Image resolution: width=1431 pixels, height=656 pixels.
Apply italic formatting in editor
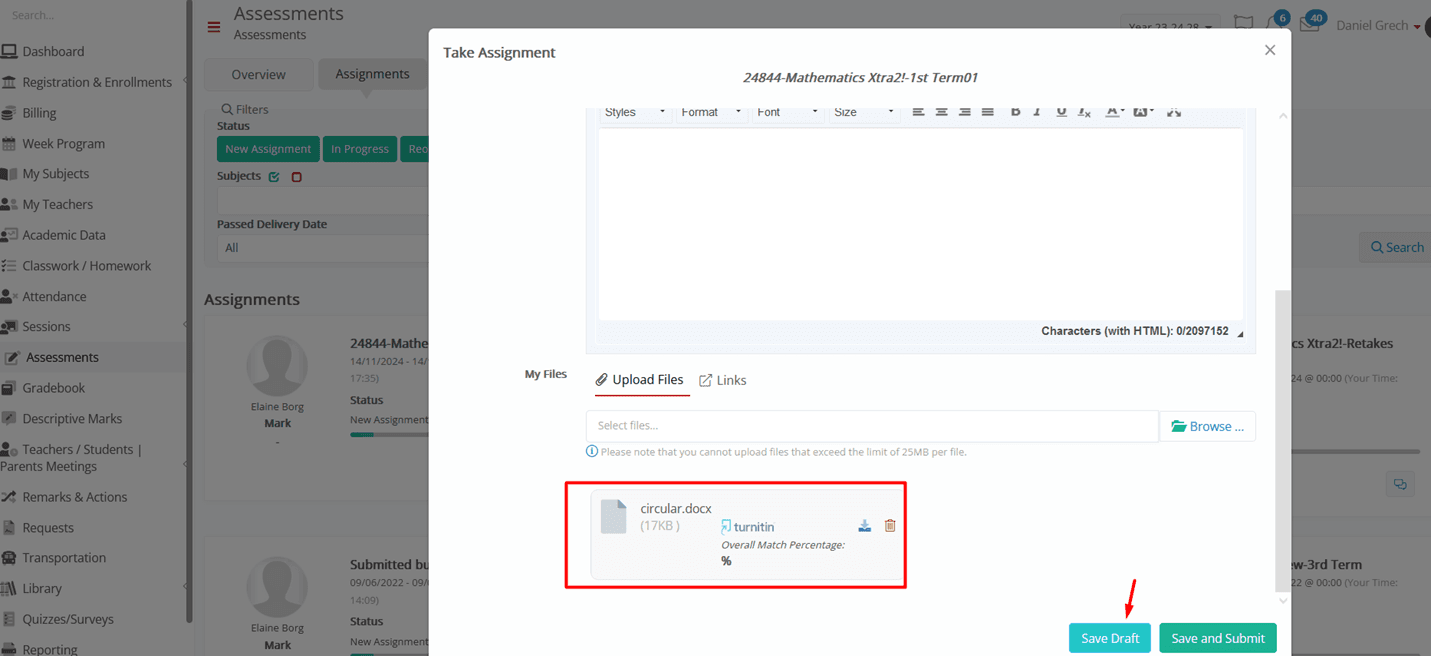point(1037,112)
